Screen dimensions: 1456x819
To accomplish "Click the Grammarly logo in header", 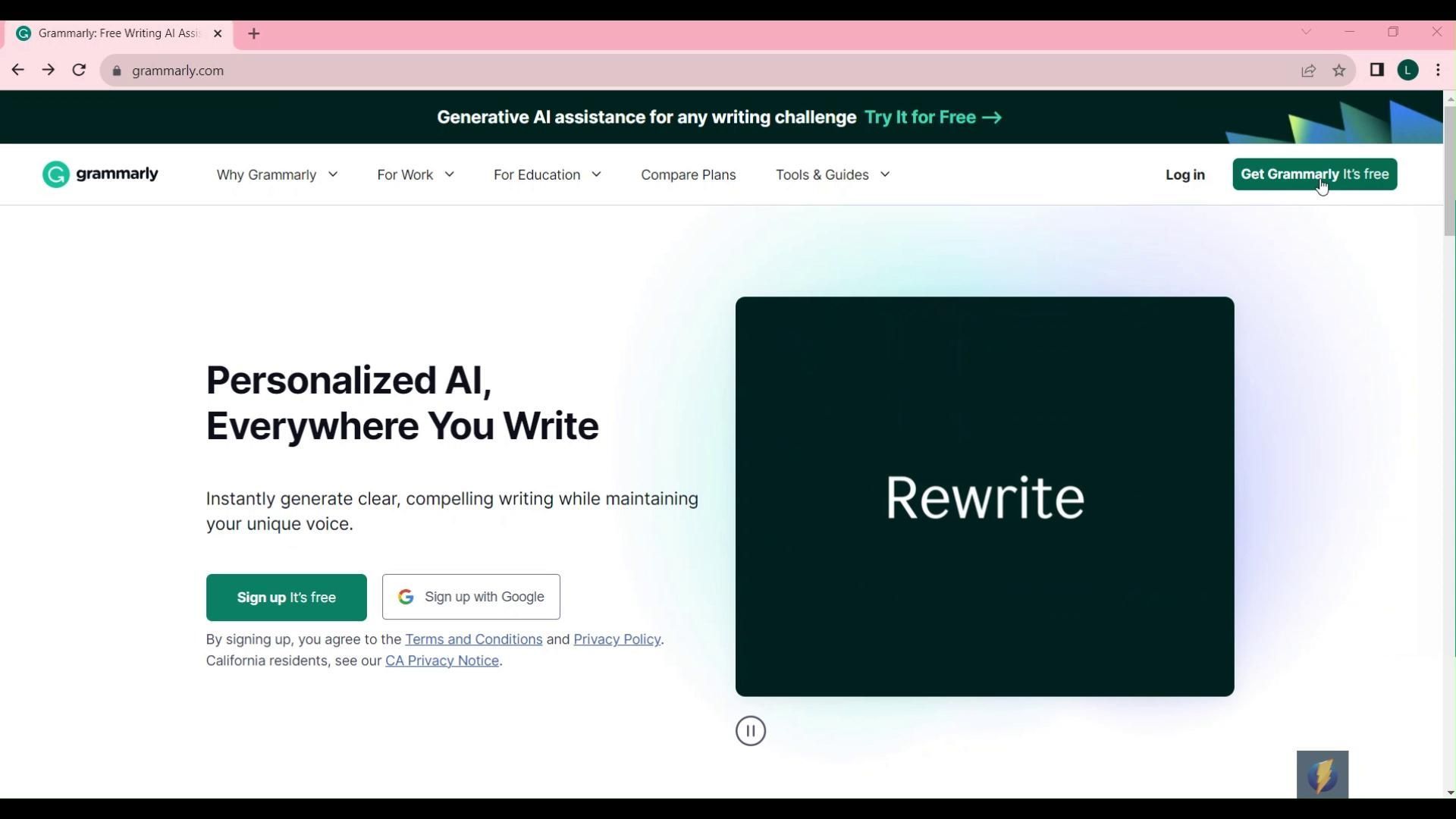I will [x=100, y=174].
